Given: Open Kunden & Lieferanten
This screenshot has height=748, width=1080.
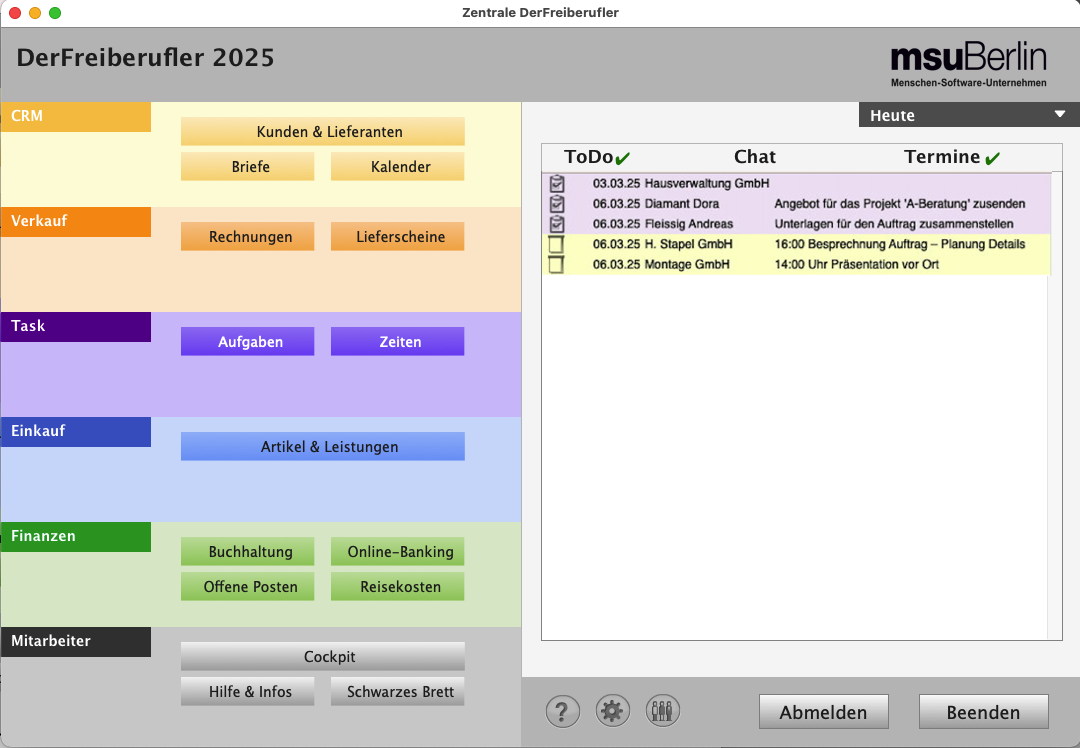Looking at the screenshot, I should point(322,132).
